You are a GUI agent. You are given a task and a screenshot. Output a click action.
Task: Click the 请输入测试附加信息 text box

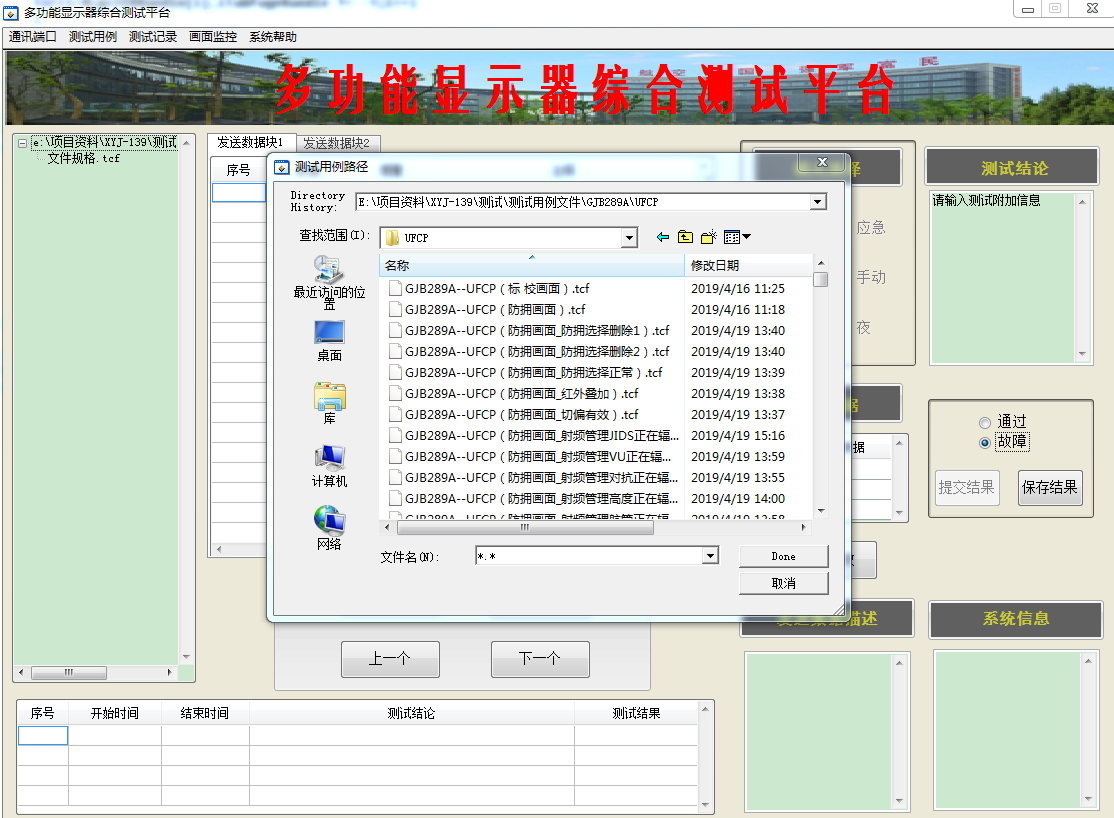click(x=1003, y=277)
